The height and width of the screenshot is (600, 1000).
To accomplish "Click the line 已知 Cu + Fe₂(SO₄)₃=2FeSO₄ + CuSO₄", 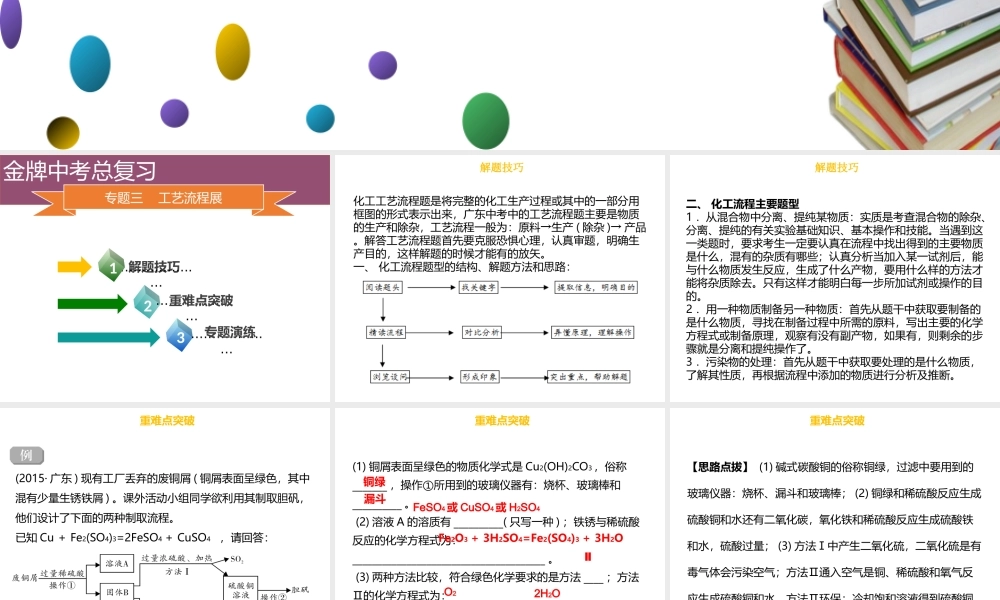I will [142, 538].
